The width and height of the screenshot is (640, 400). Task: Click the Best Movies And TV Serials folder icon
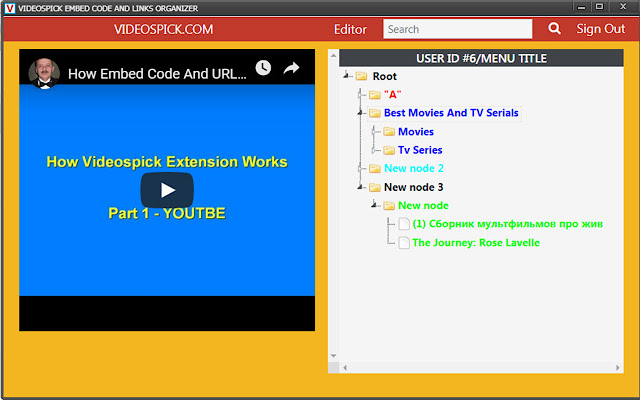[x=375, y=113]
